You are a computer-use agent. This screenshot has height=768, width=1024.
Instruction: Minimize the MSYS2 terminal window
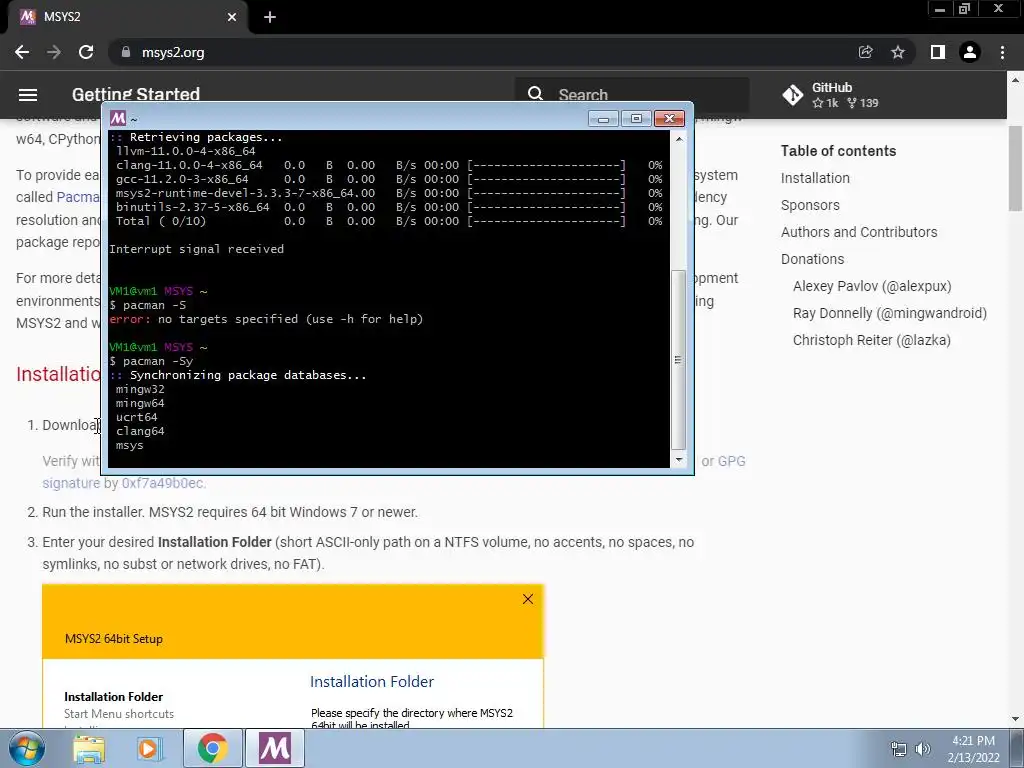coord(603,118)
